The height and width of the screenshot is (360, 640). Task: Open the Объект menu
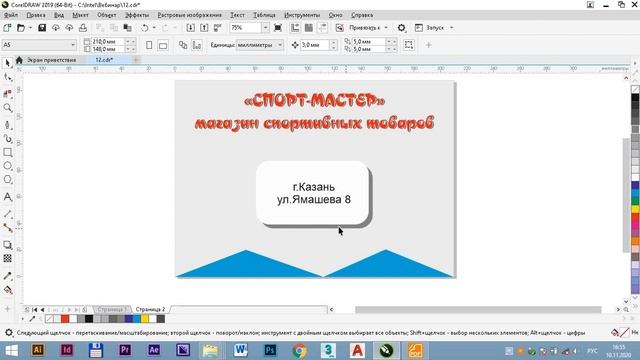pyautogui.click(x=107, y=15)
